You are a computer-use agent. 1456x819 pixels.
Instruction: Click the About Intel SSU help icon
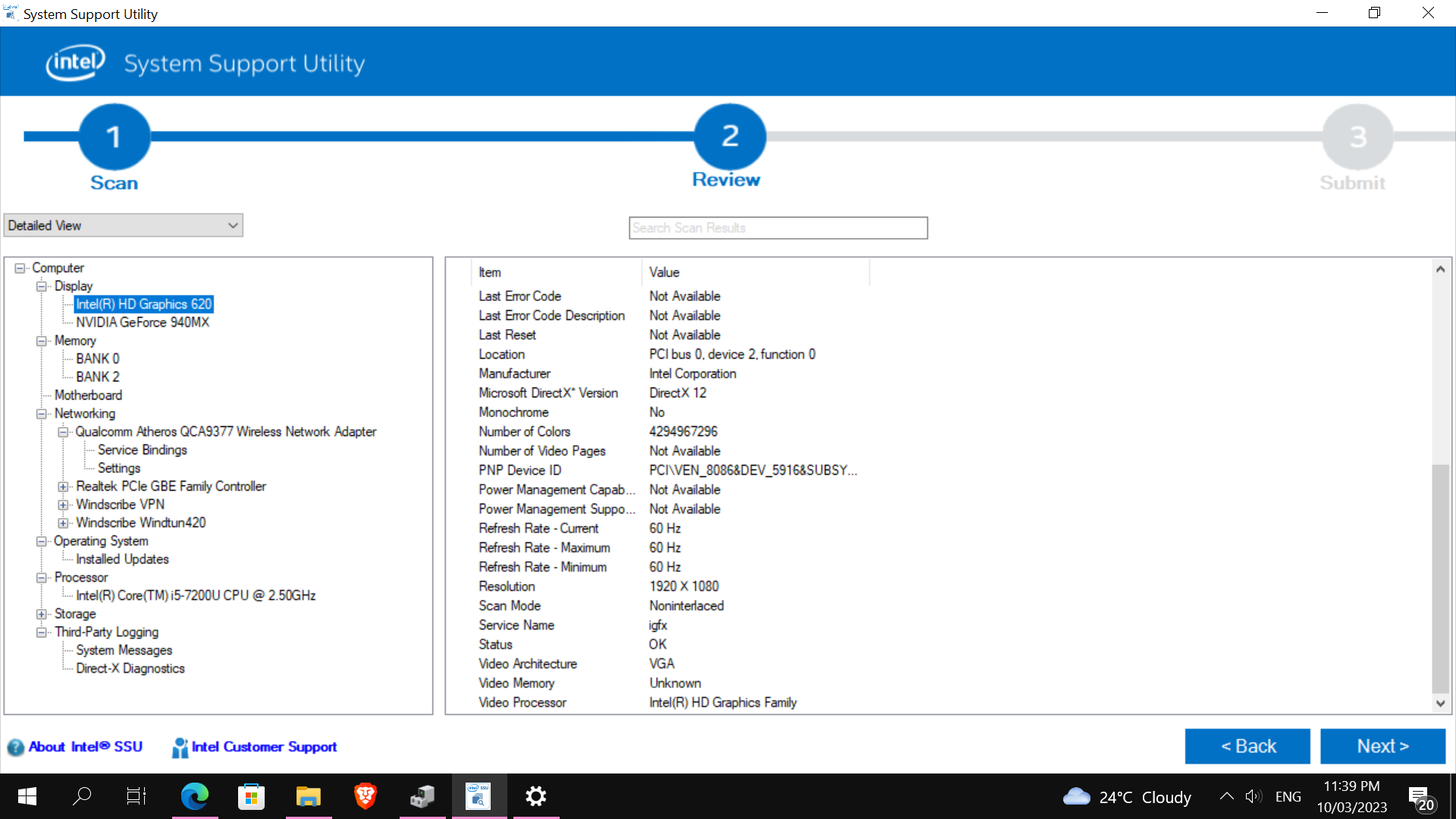click(x=15, y=748)
